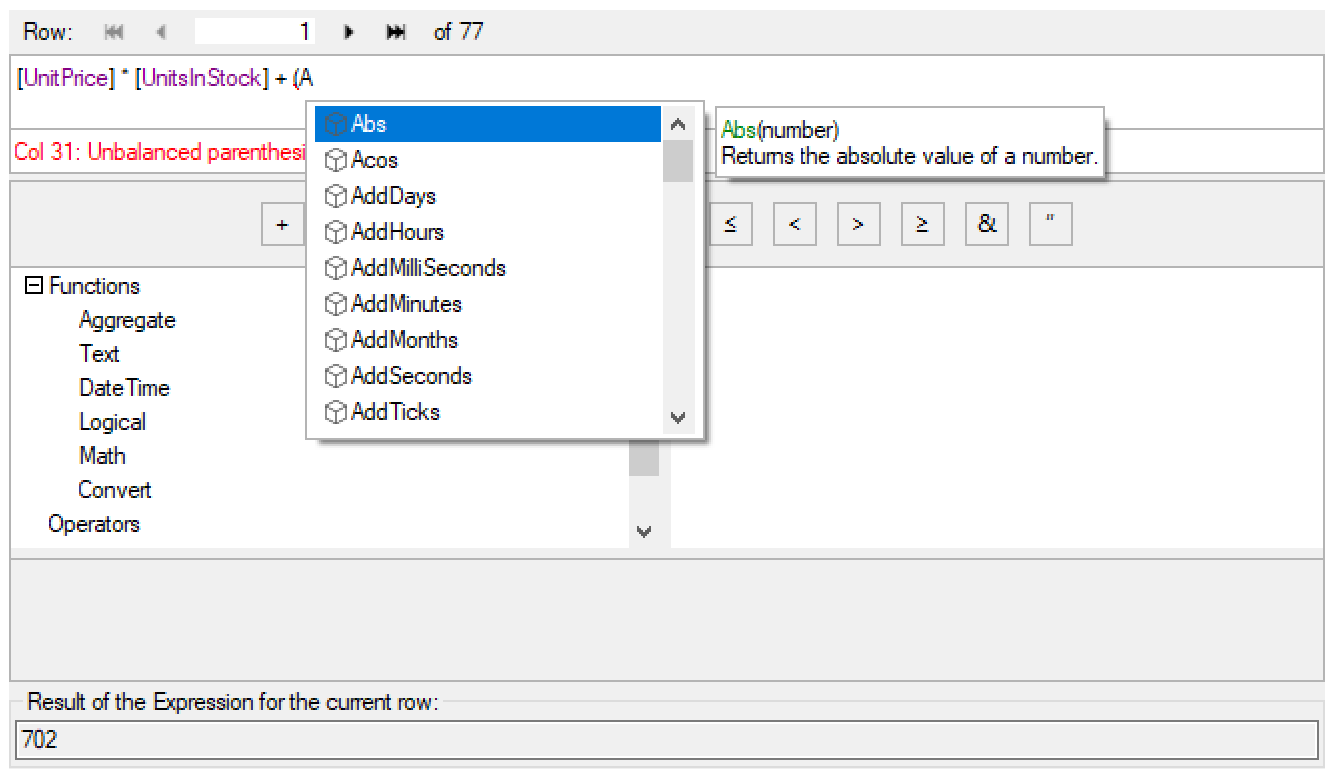The height and width of the screenshot is (776, 1335).
Task: Click the up chevron of the suggestion list
Action: pos(678,123)
